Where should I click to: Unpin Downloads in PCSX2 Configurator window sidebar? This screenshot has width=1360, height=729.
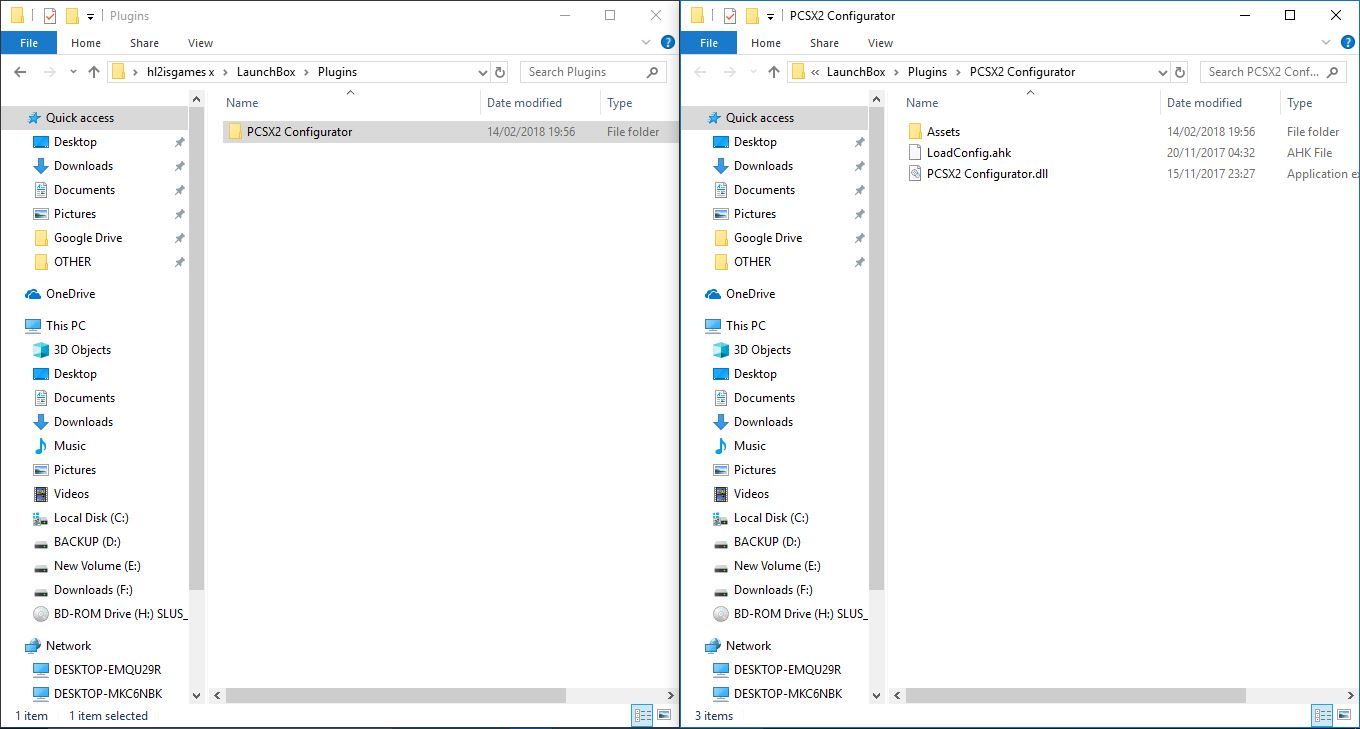pyautogui.click(x=859, y=166)
